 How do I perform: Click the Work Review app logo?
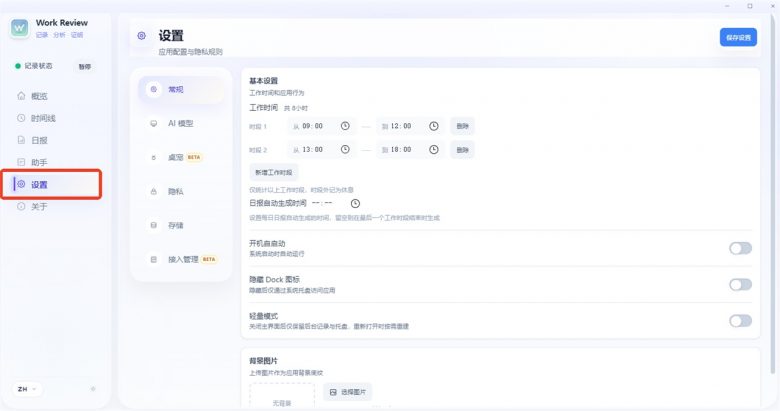tap(20, 28)
